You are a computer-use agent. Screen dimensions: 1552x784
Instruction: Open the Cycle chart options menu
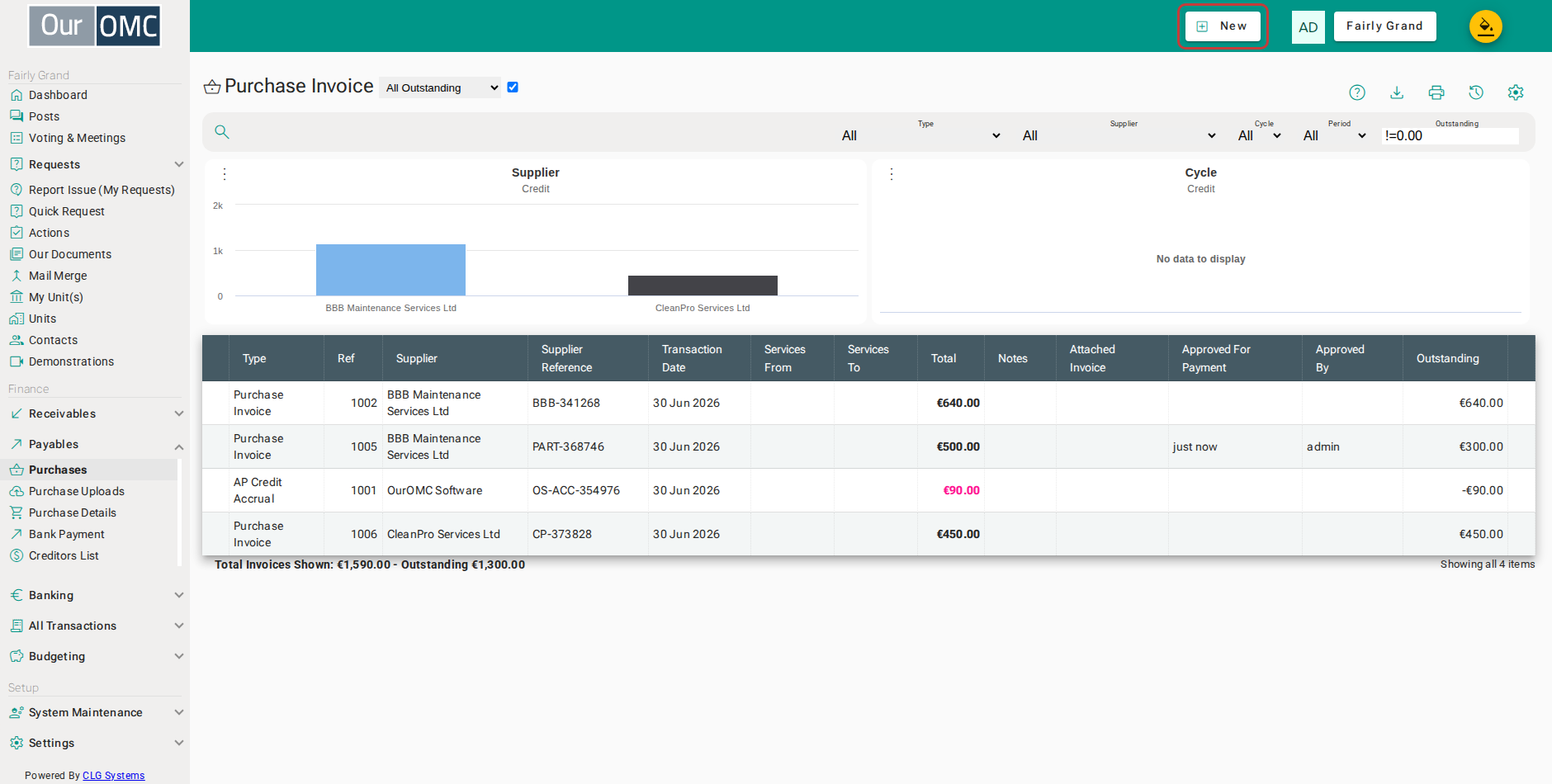point(892,174)
